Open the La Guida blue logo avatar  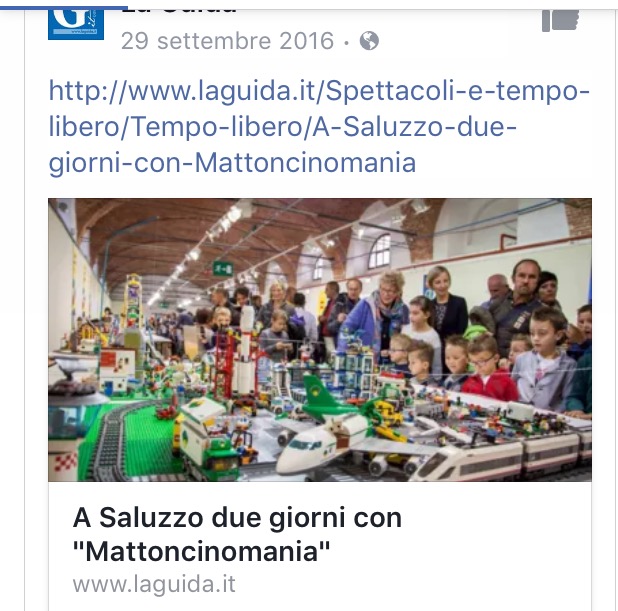point(76,25)
